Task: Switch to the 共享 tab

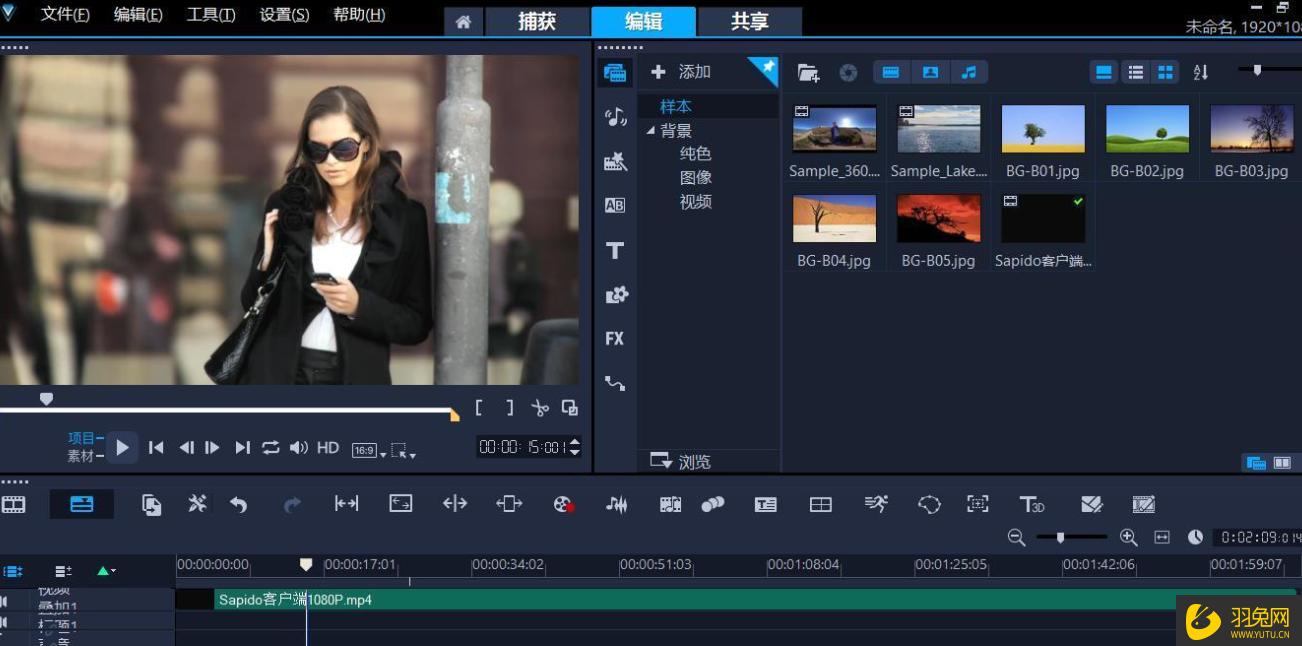Action: 749,22
